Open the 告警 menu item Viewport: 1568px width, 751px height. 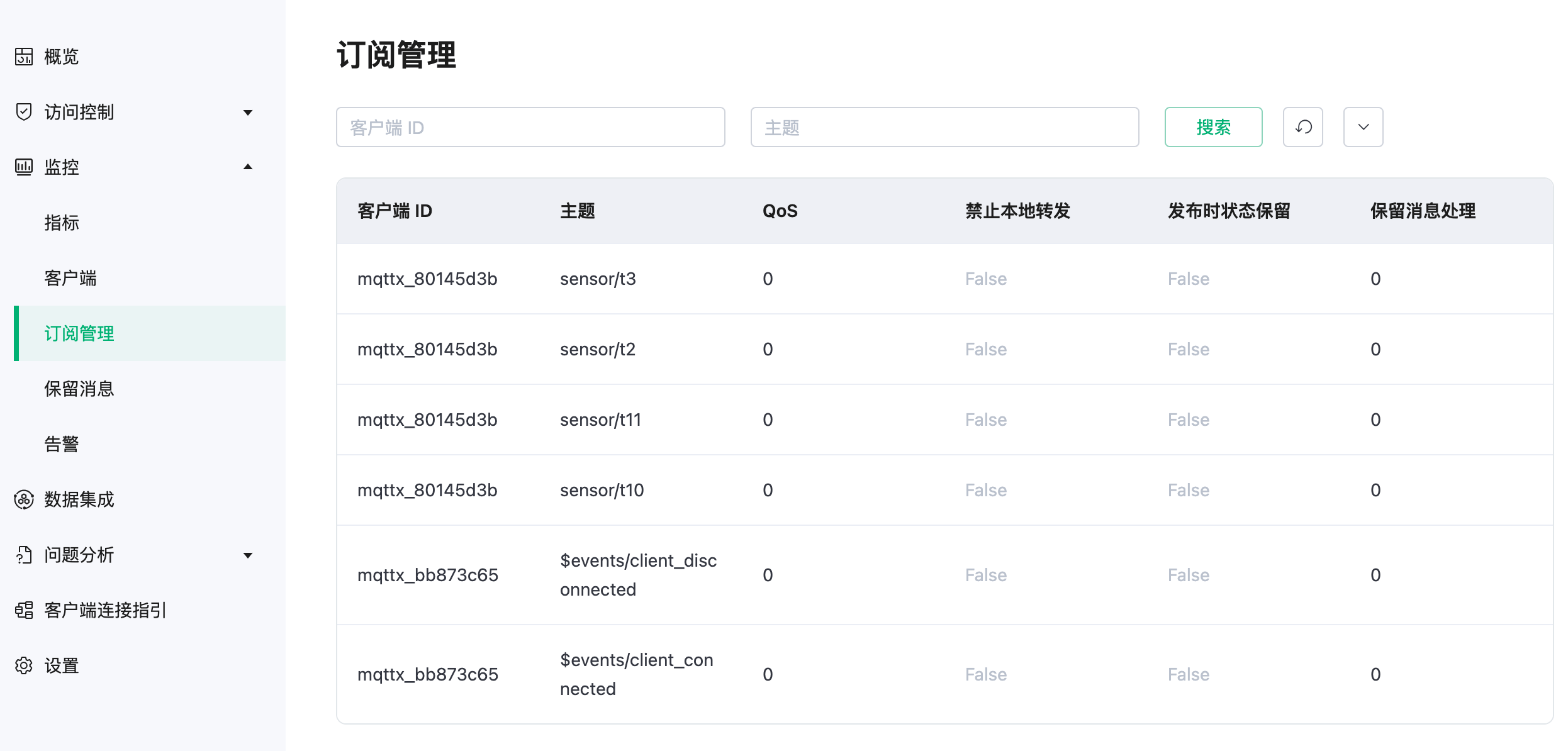point(62,444)
